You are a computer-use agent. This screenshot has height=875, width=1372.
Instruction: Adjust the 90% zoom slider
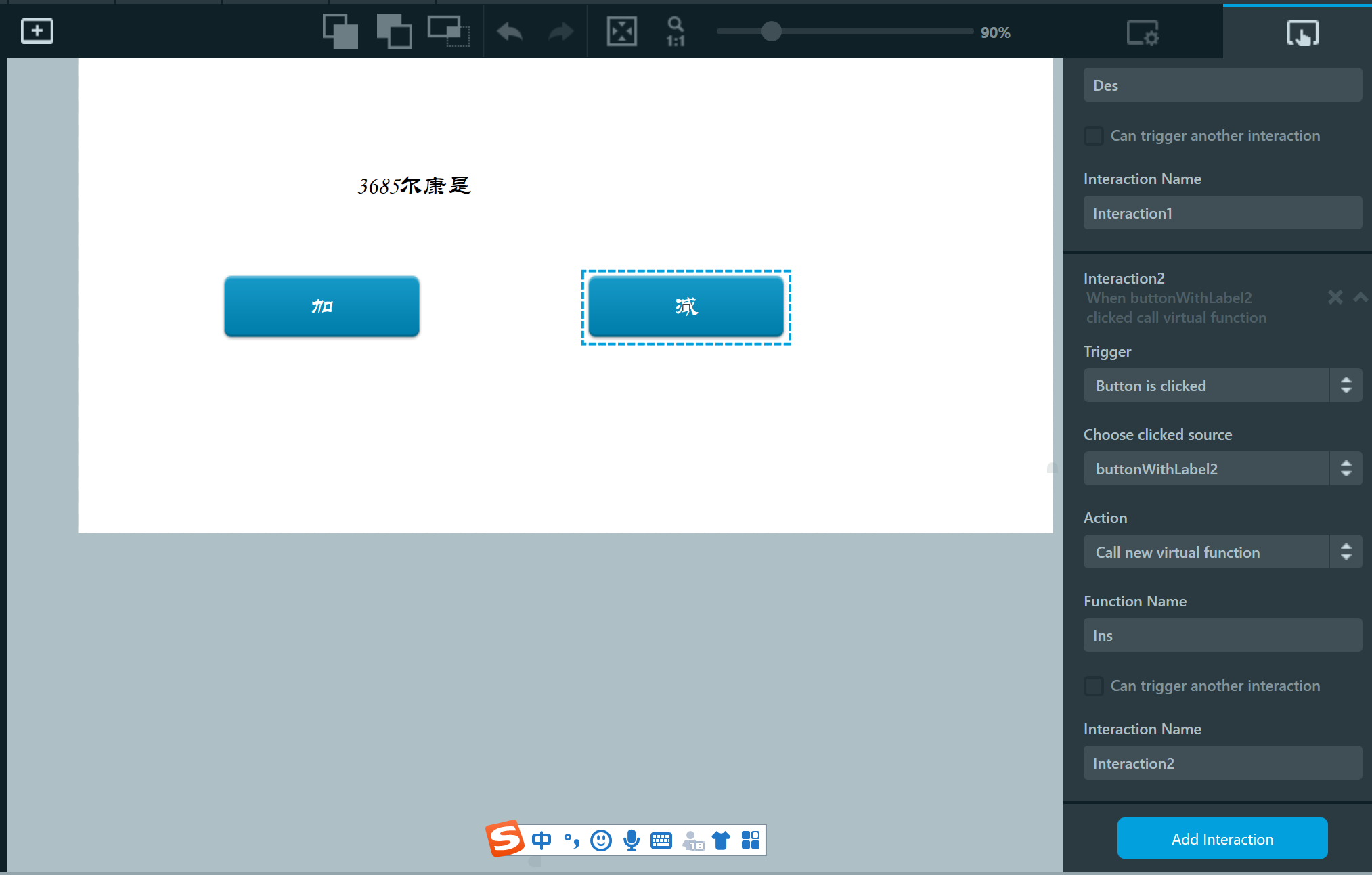point(771,31)
